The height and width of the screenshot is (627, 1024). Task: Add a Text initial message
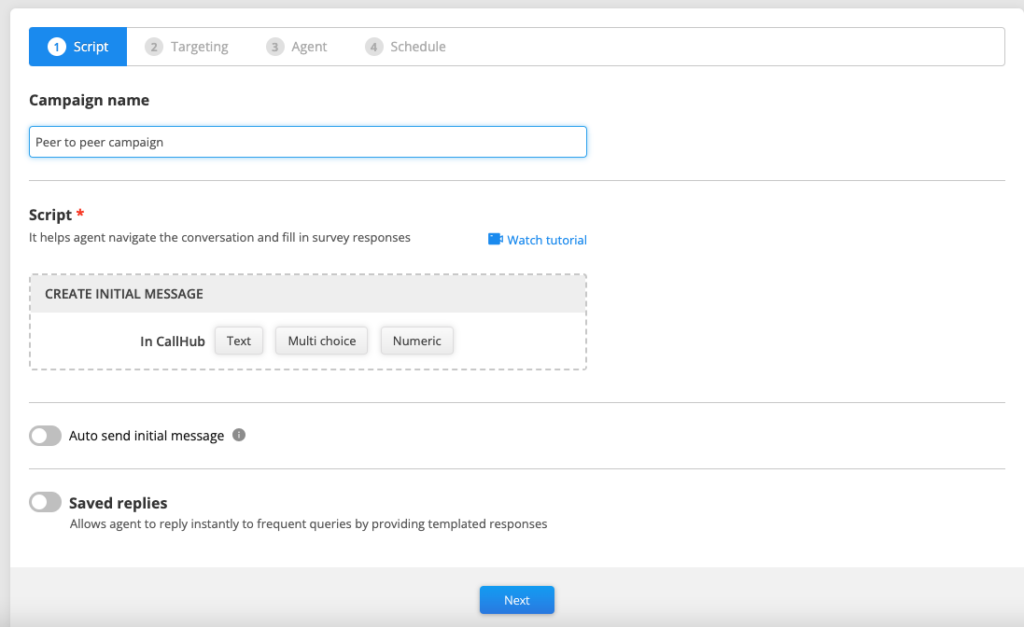(x=238, y=341)
